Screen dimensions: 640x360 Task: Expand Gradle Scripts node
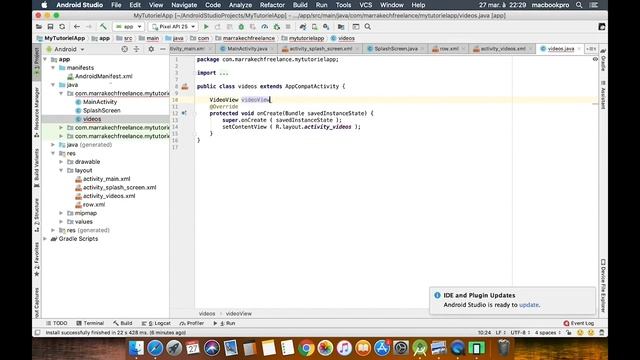[x=45, y=239]
